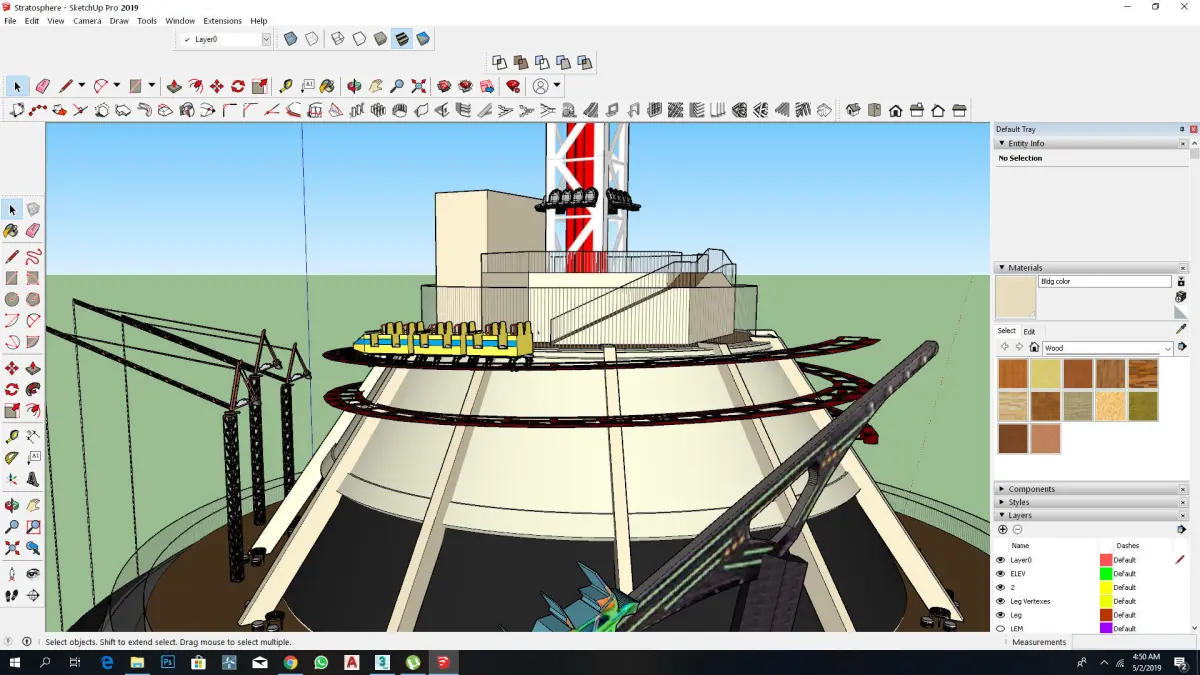Screen dimensions: 1200x675
Task: Open the shapes tool dropdown arrow
Action: [152, 86]
